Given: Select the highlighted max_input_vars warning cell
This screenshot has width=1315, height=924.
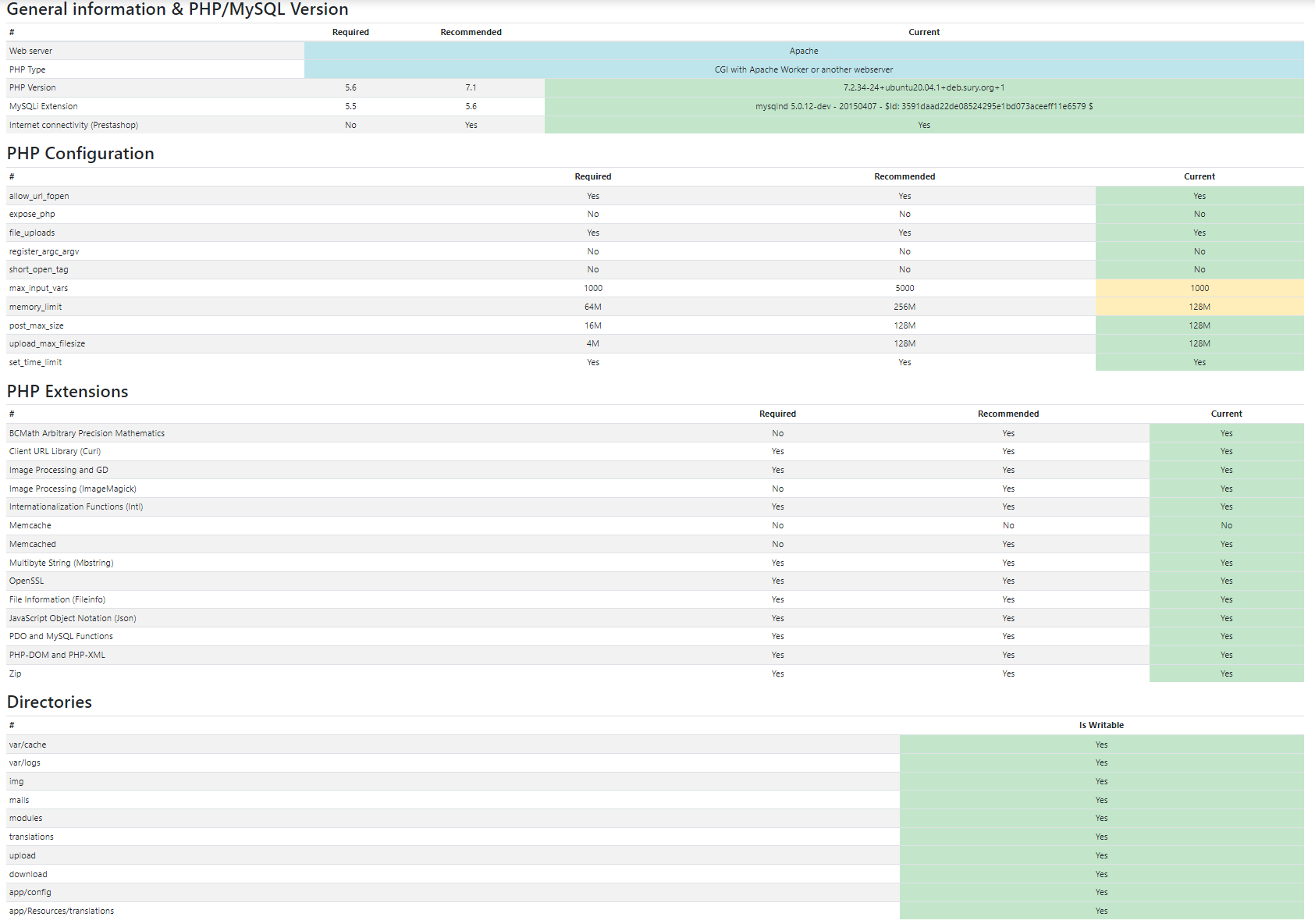Looking at the screenshot, I should coord(1199,287).
